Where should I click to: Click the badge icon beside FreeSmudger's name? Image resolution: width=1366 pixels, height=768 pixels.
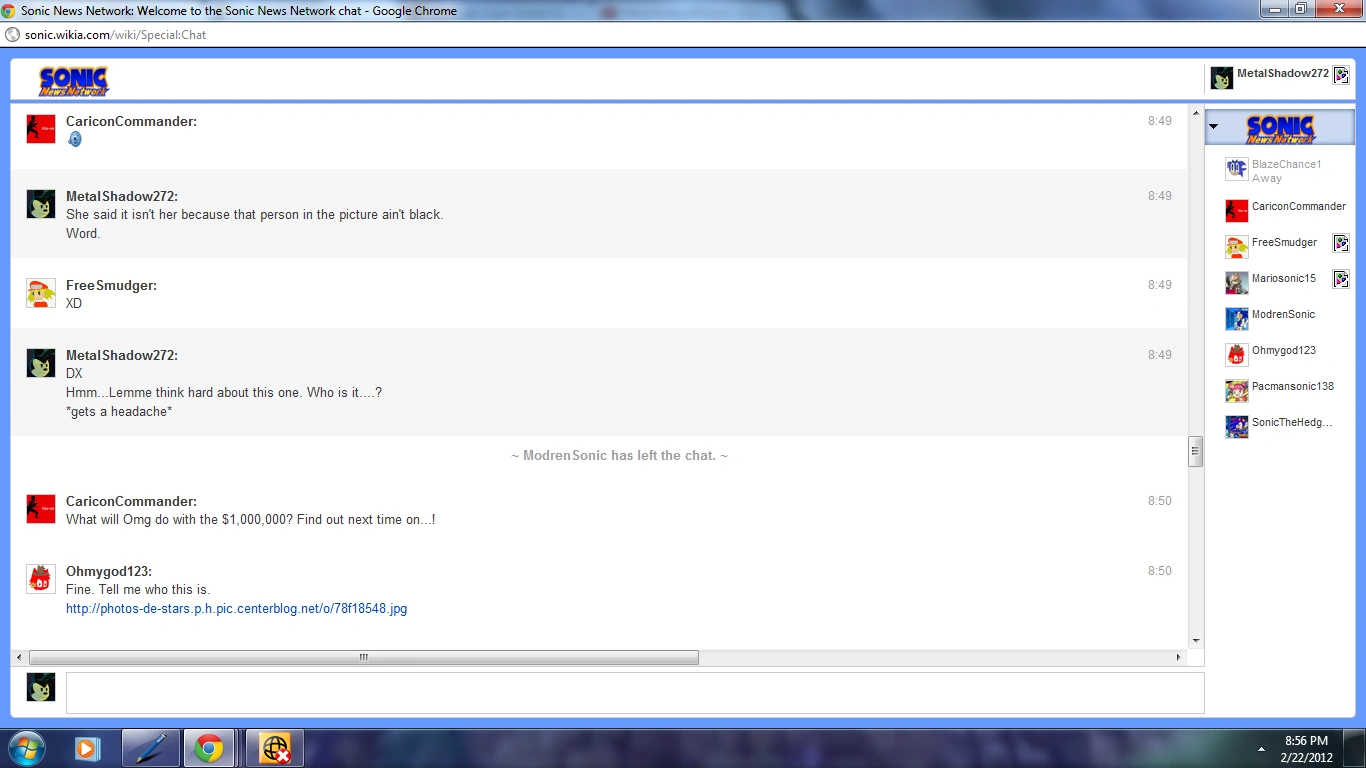(x=1341, y=243)
